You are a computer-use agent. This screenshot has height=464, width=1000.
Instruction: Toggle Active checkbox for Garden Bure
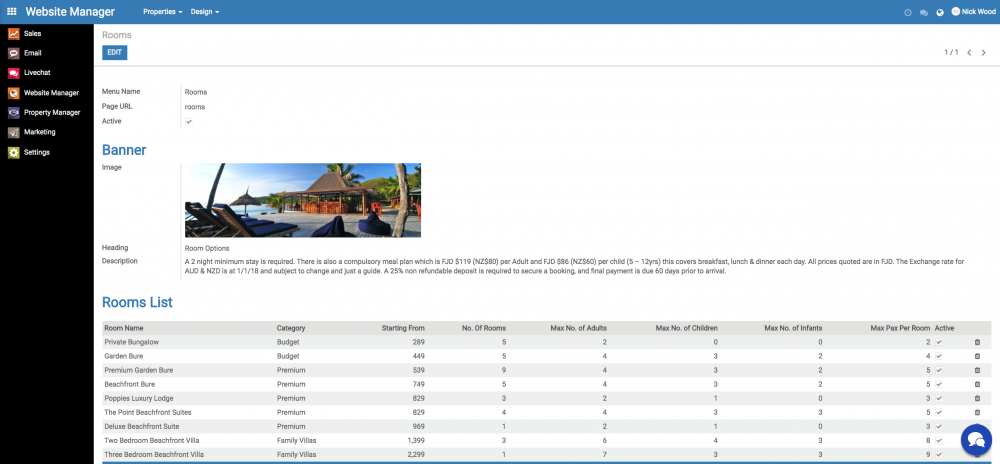click(939, 356)
